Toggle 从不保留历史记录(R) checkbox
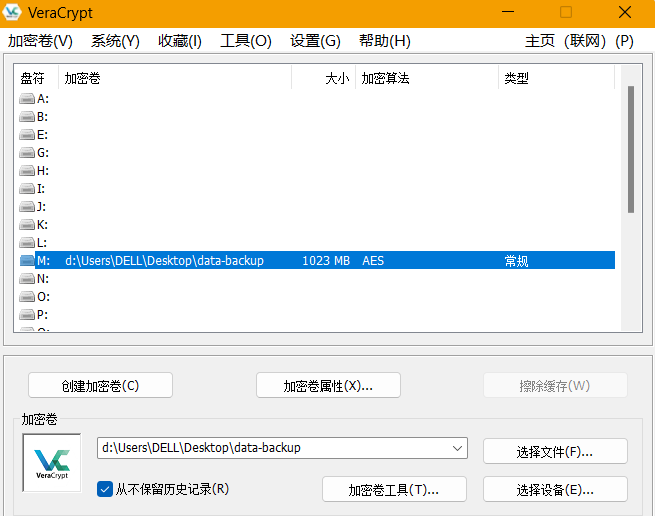The image size is (655, 516). tap(104, 489)
